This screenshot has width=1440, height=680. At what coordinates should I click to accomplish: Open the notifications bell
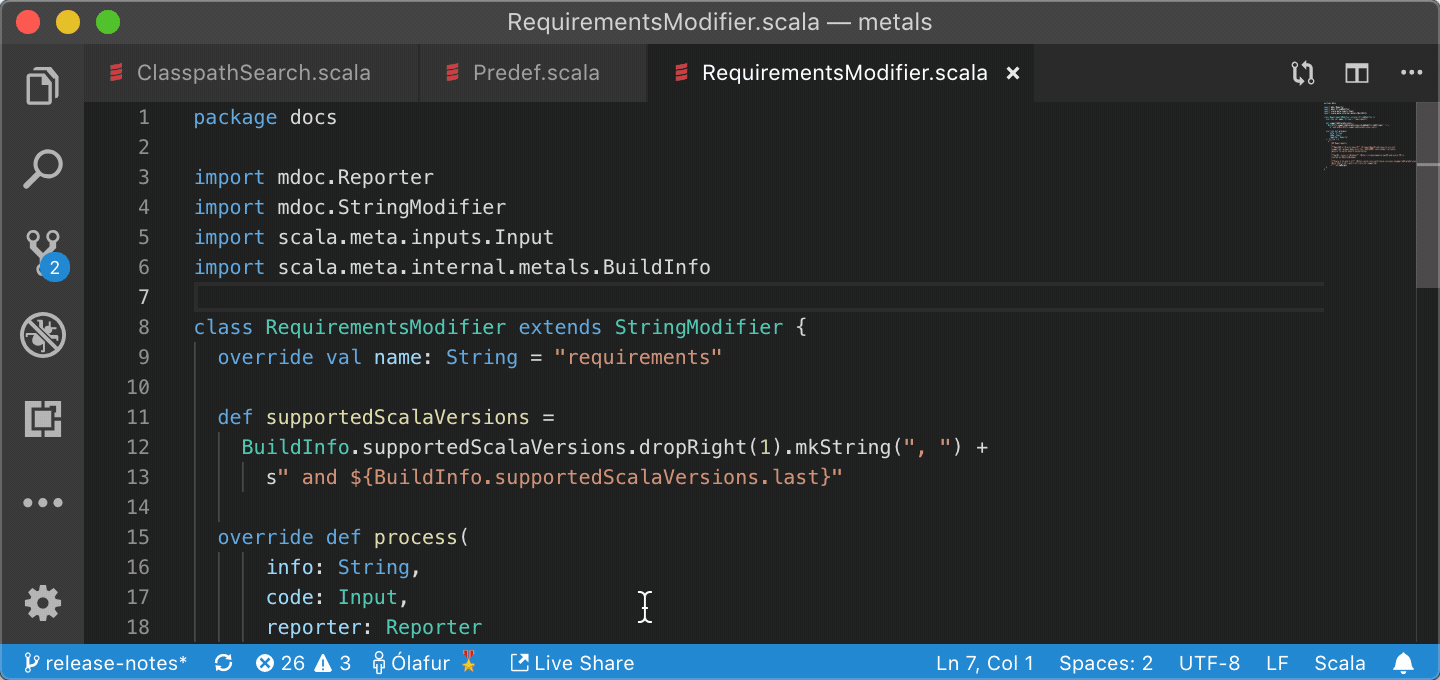(1404, 662)
